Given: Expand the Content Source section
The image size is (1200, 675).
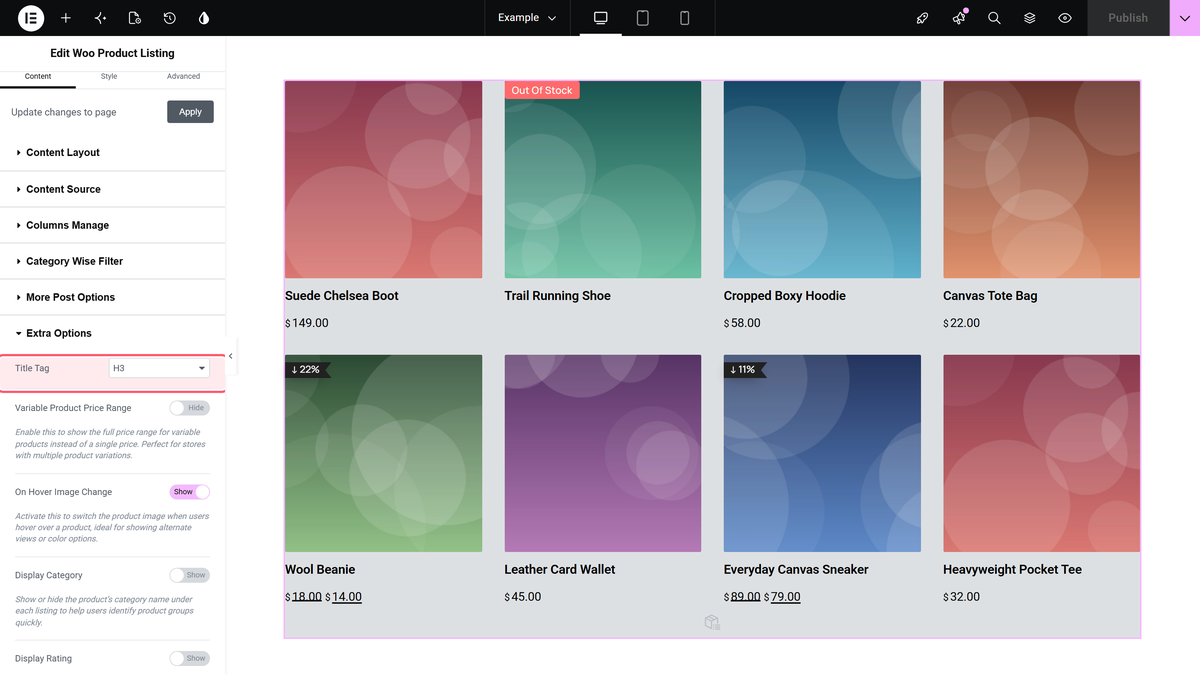Looking at the screenshot, I should pos(113,189).
